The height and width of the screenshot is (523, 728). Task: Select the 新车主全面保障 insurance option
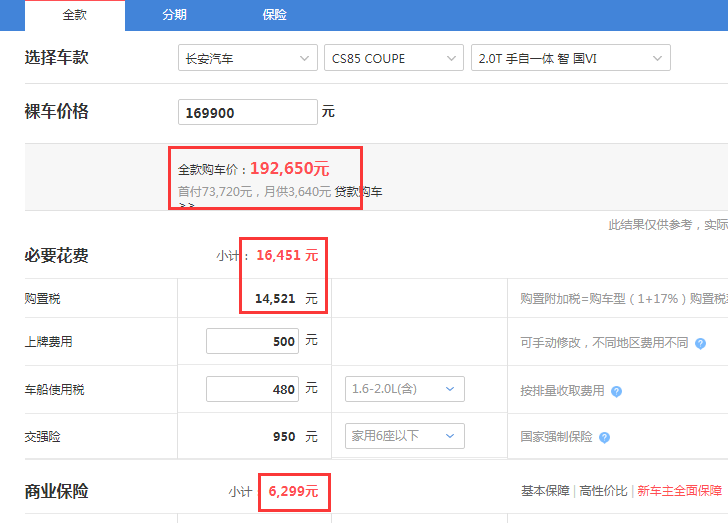tap(679, 491)
